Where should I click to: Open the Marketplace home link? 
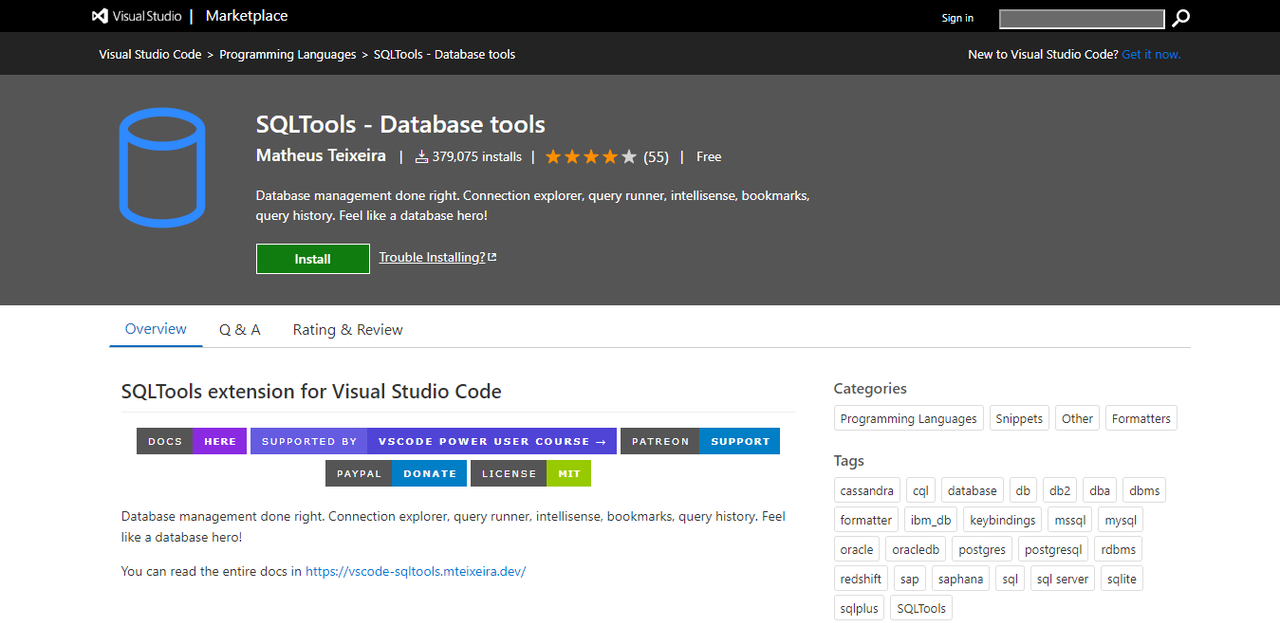pos(246,16)
